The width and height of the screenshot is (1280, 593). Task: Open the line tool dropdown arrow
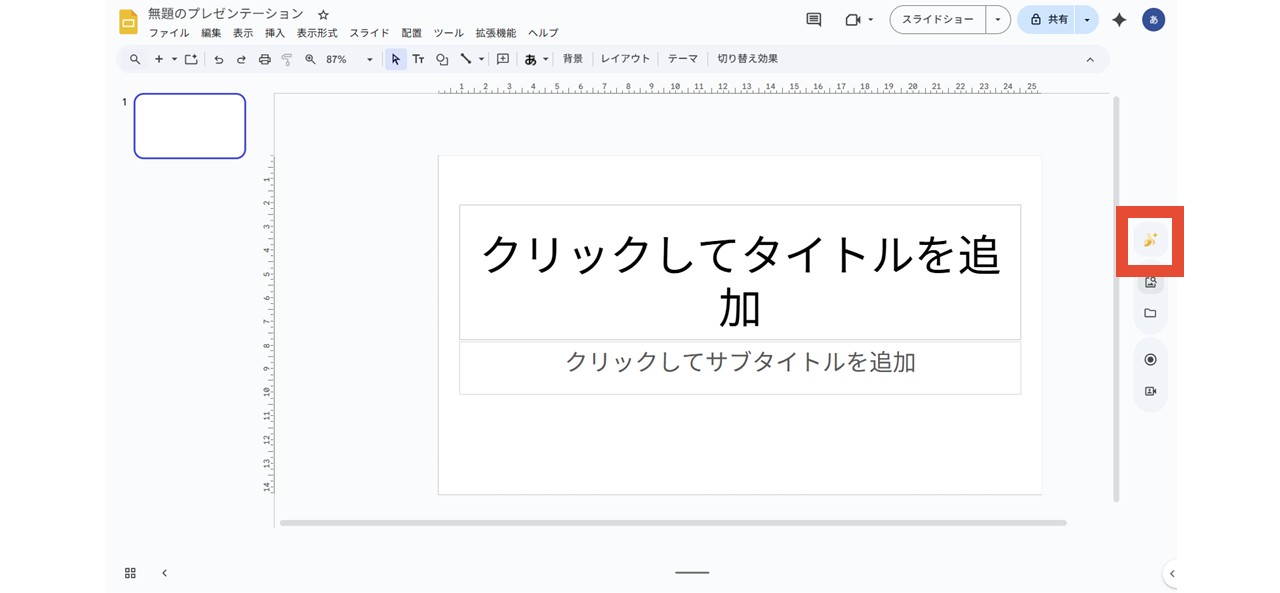(480, 59)
